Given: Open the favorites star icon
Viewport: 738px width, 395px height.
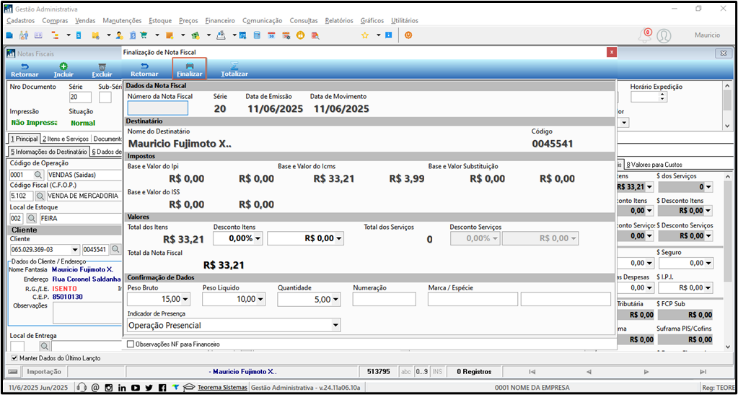Looking at the screenshot, I should [x=365, y=35].
